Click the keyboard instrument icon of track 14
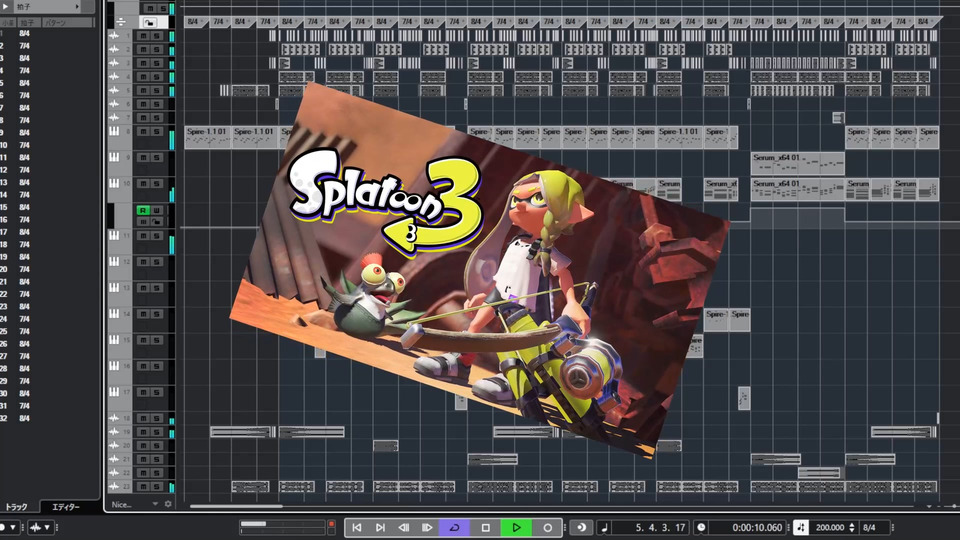 click(114, 313)
